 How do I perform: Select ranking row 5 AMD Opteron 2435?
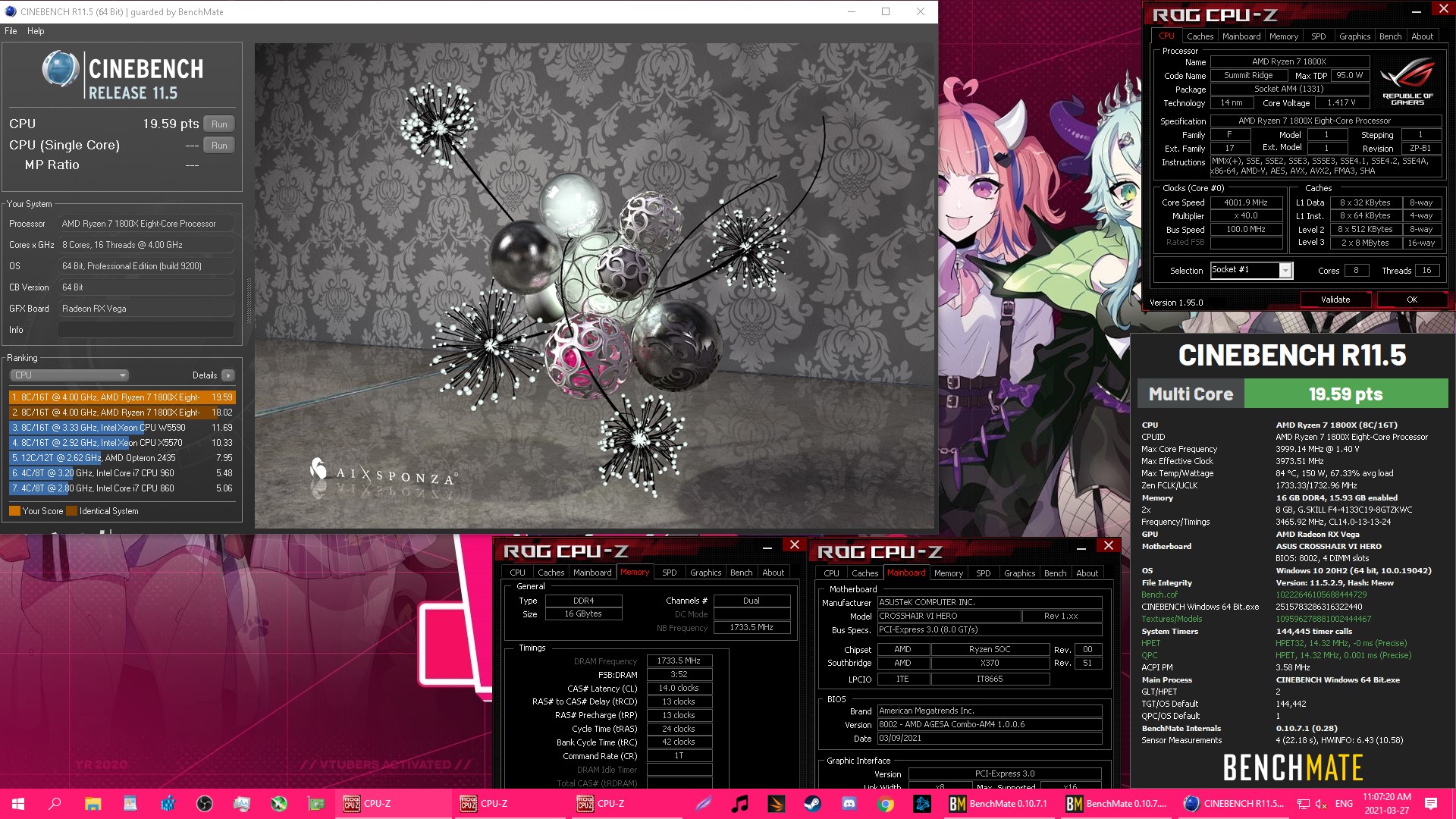(x=122, y=458)
